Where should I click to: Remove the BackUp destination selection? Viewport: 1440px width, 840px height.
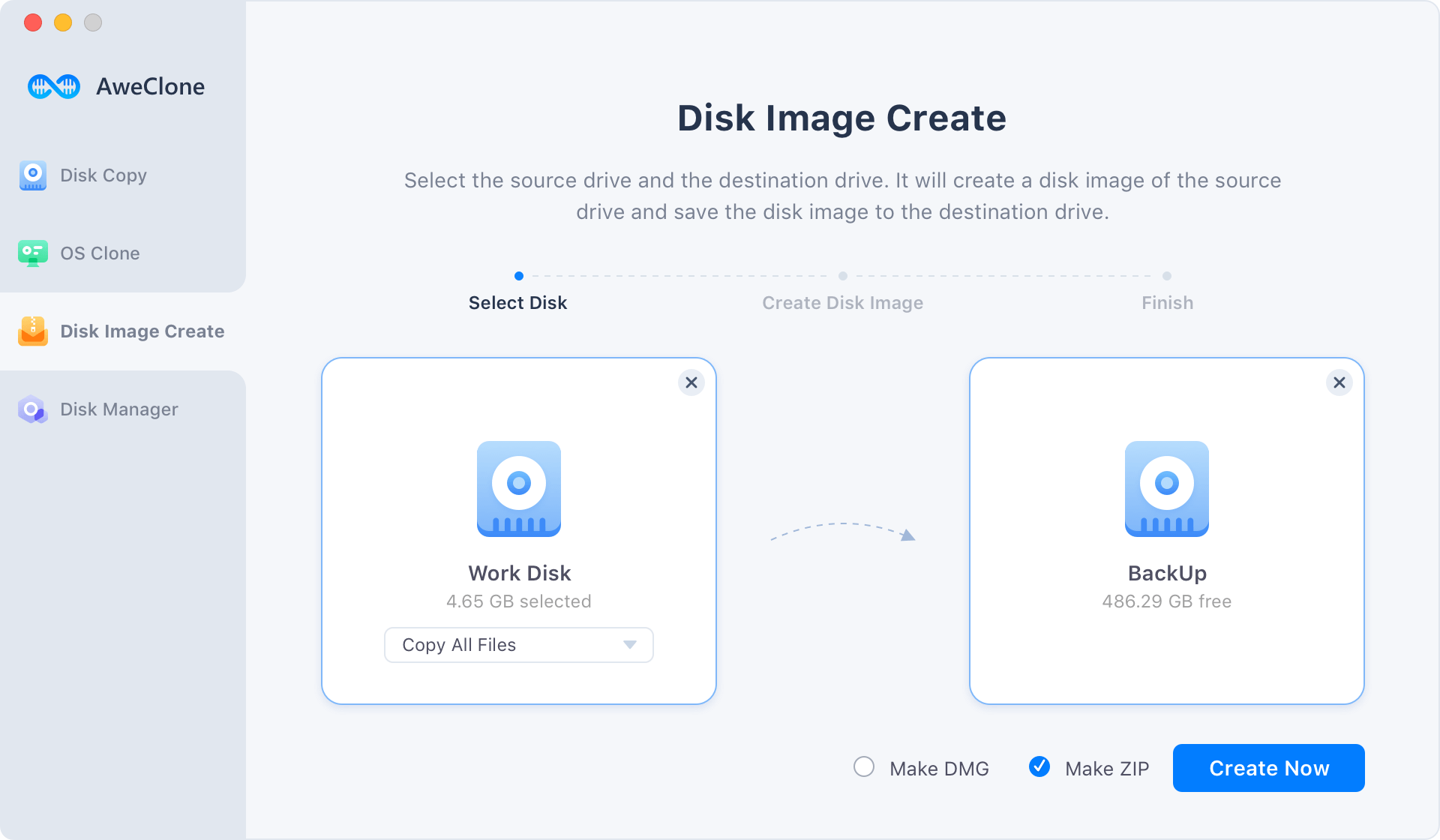click(x=1339, y=382)
